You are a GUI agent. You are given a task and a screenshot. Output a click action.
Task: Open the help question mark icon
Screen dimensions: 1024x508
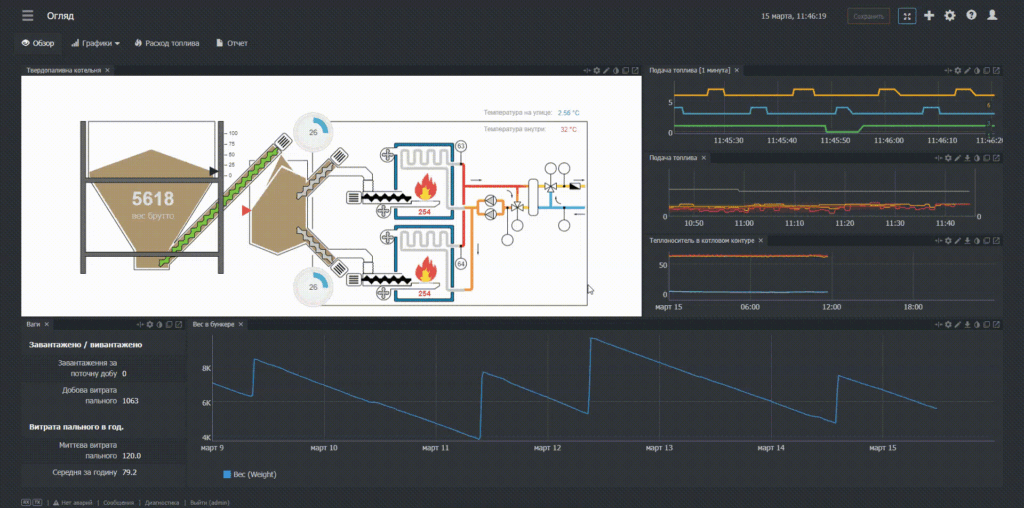[971, 16]
